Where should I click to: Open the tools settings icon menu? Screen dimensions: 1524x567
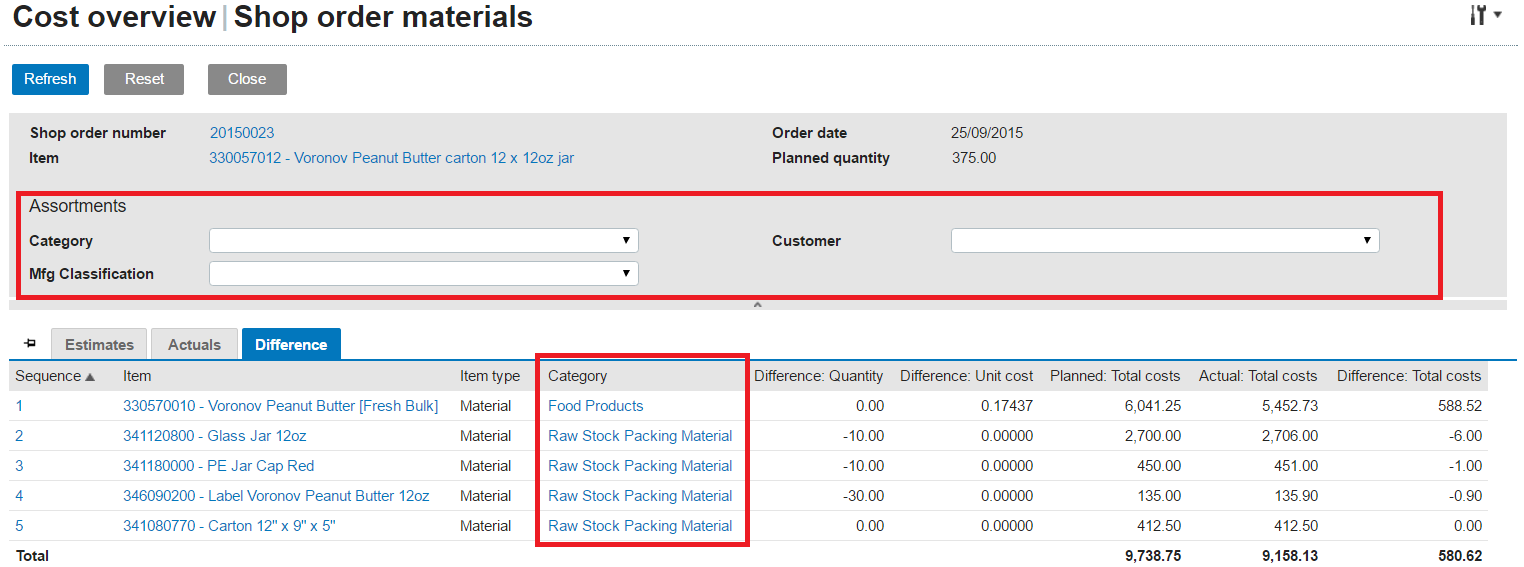[1485, 16]
